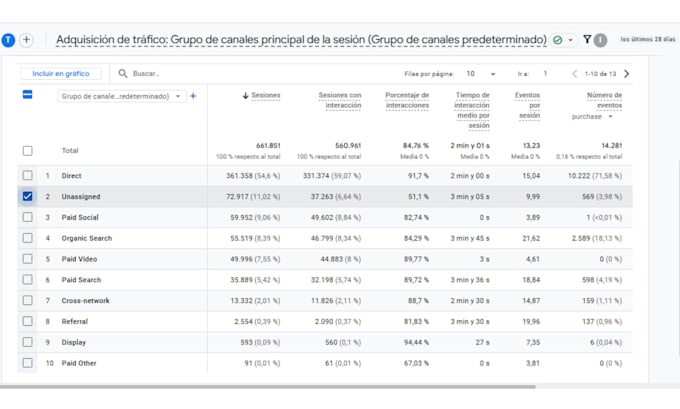Open the purchase event dropdown
The width and height of the screenshot is (680, 409).
[x=592, y=117]
